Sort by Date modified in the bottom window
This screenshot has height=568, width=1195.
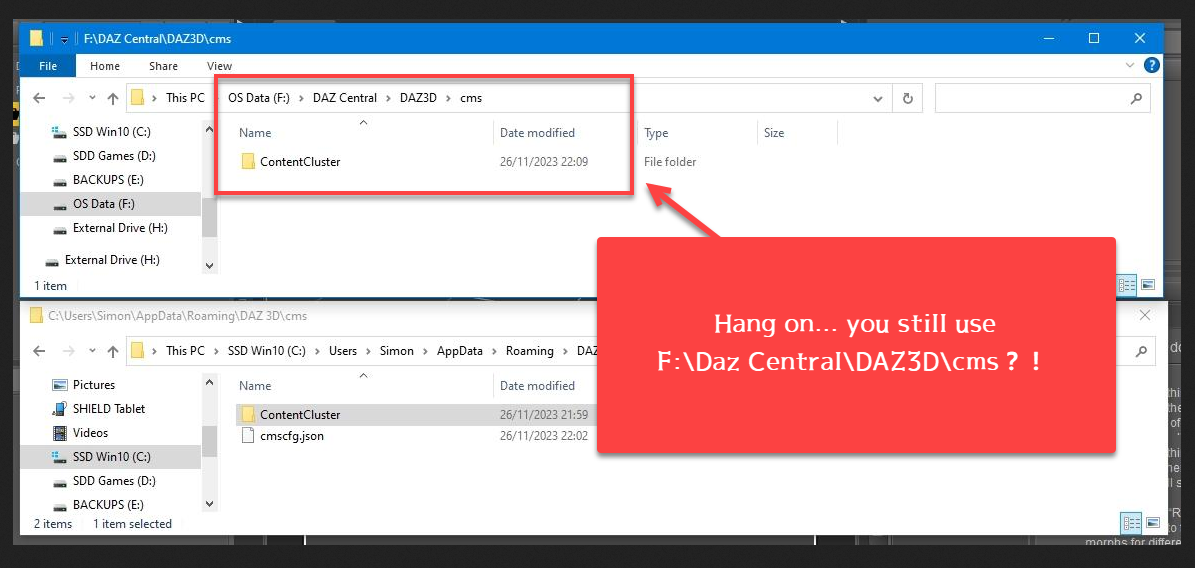[x=537, y=385]
